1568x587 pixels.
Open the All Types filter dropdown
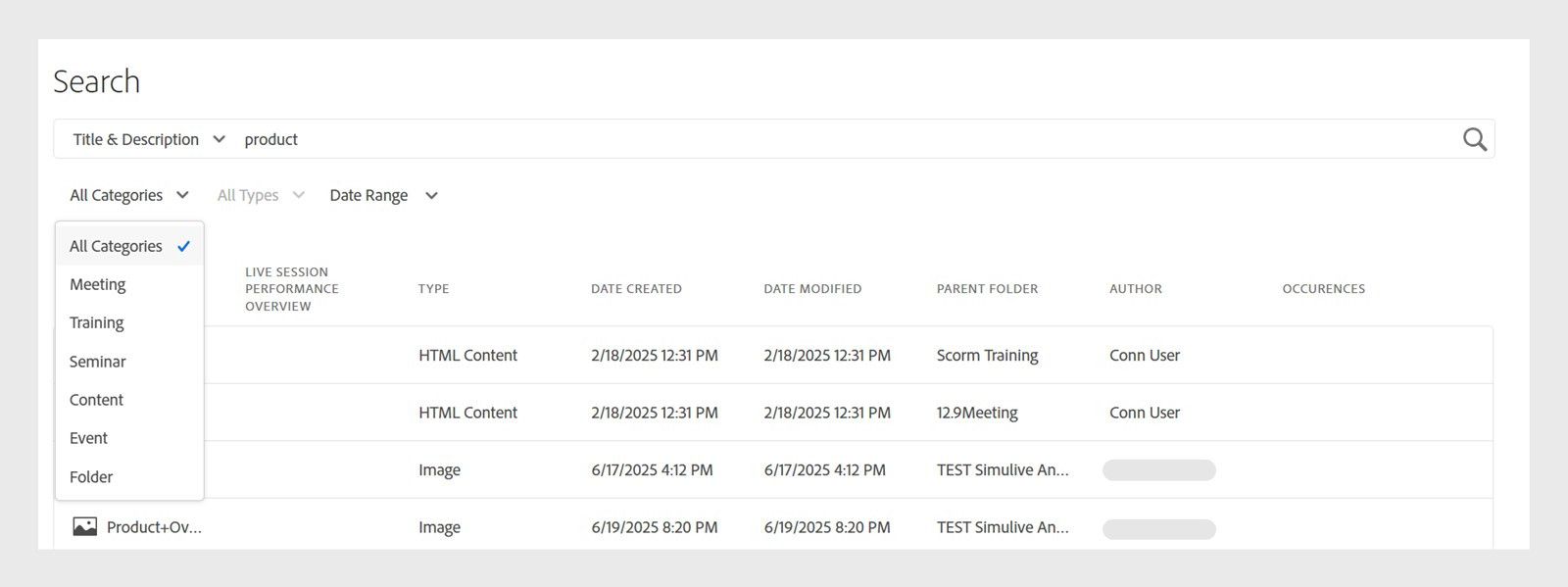click(x=261, y=195)
